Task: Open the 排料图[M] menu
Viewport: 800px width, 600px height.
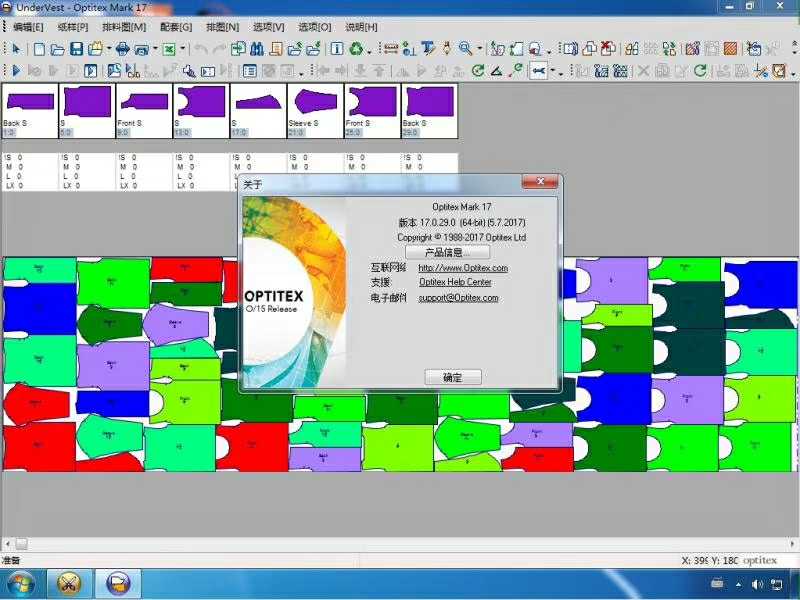Action: pyautogui.click(x=124, y=27)
